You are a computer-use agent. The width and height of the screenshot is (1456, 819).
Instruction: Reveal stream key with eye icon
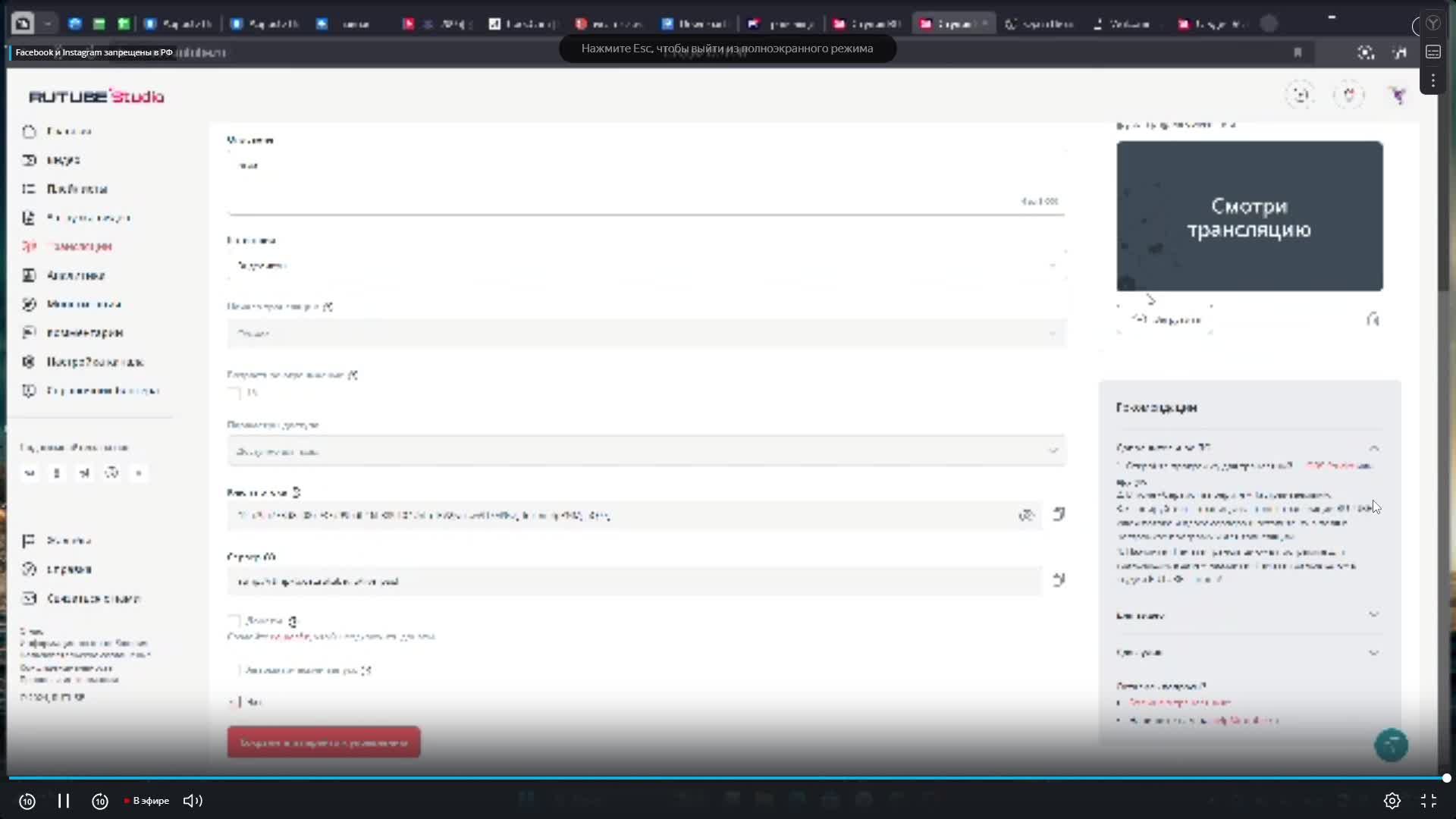[x=1026, y=516]
